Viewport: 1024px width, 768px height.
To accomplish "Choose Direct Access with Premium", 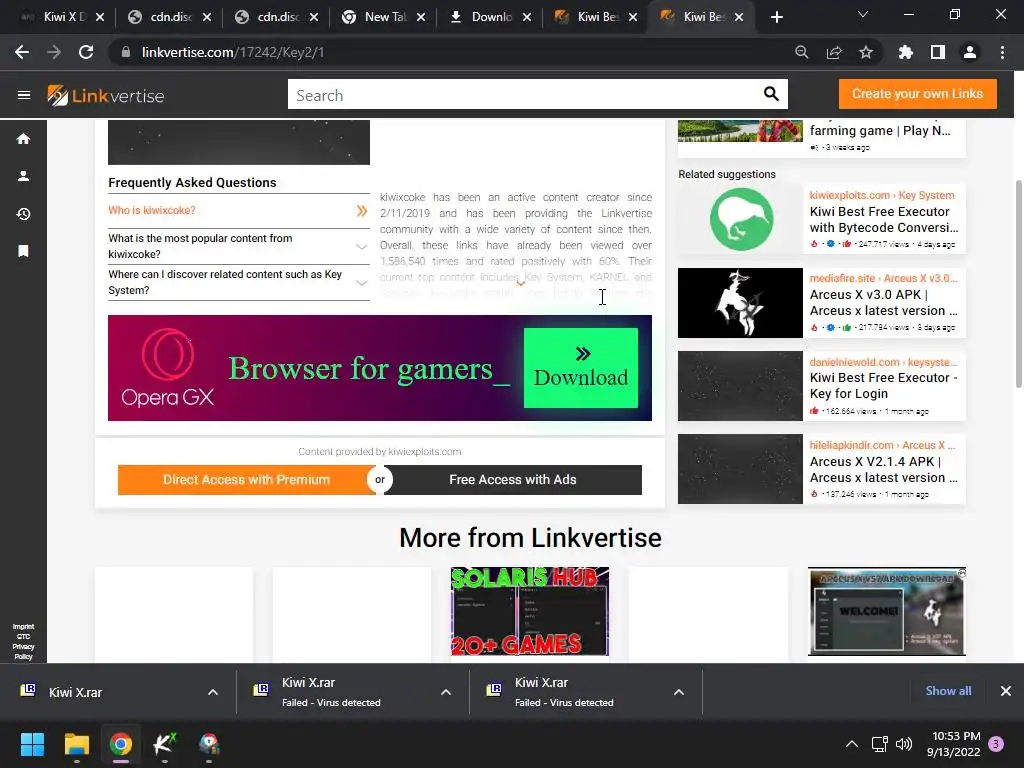I will [x=246, y=480].
